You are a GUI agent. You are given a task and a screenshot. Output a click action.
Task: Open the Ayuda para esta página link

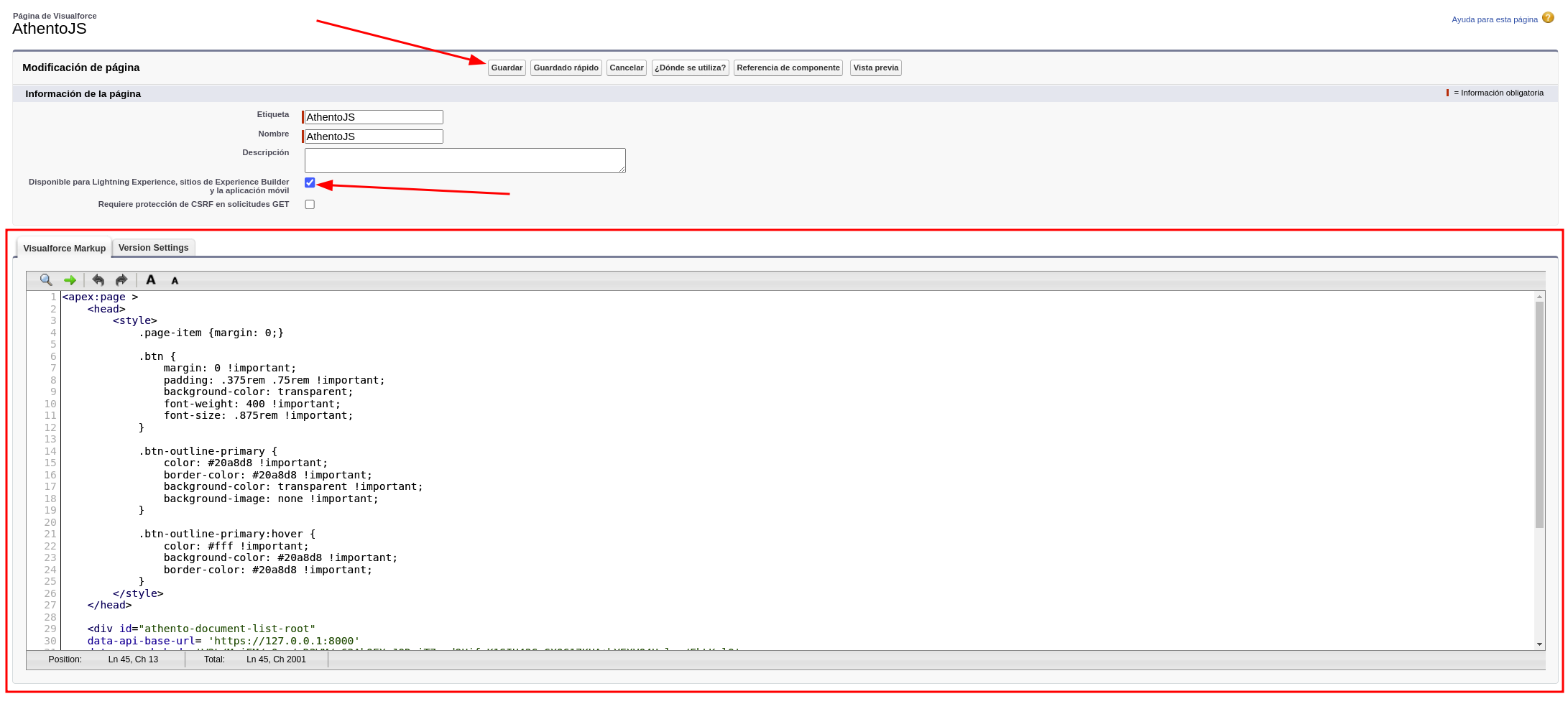pos(1494,19)
